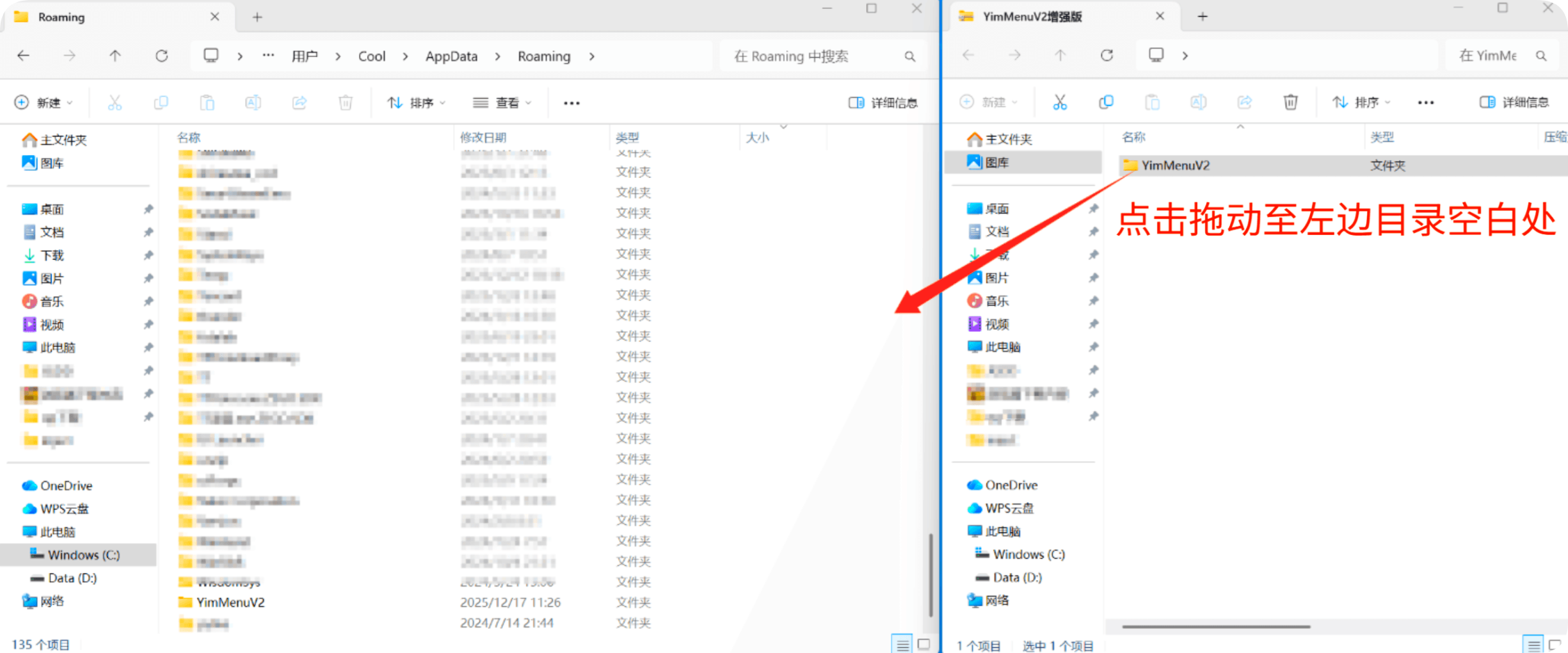The height and width of the screenshot is (653, 1568).
Task: Click the back arrow in Roaming window
Action: coord(24,56)
